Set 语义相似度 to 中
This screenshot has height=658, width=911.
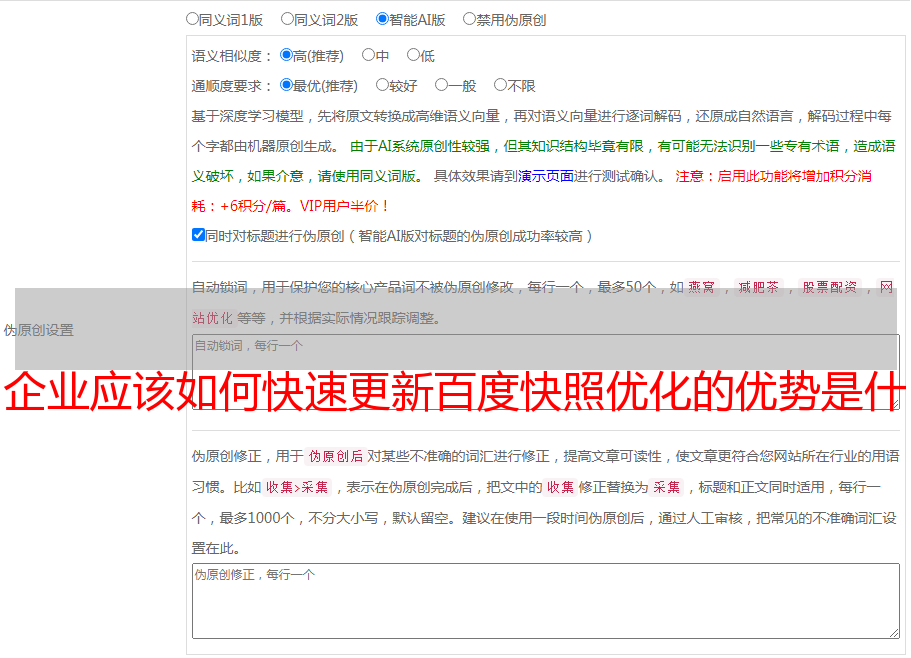click(x=368, y=56)
